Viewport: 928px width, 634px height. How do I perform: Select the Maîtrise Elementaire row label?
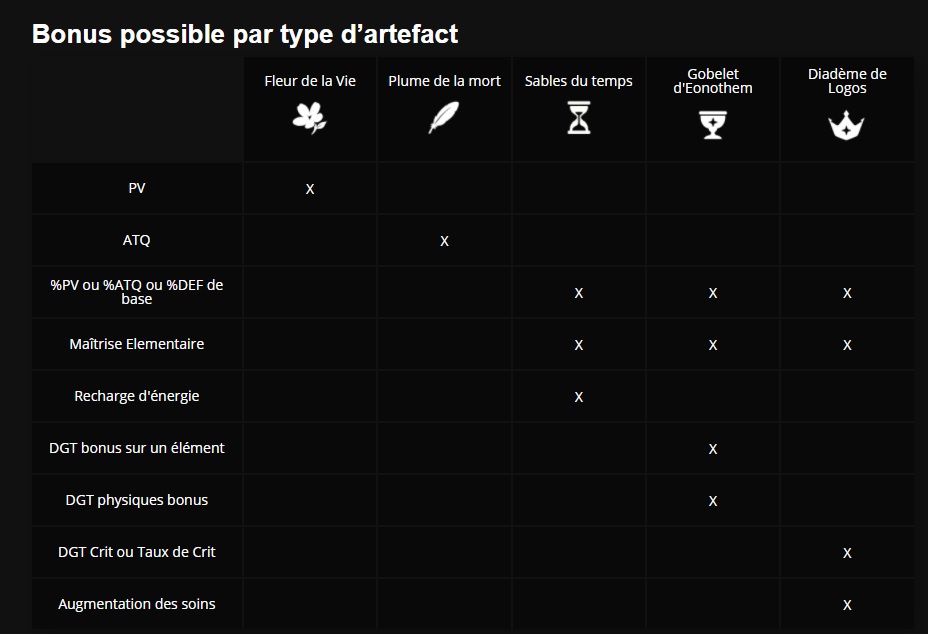pyautogui.click(x=137, y=344)
